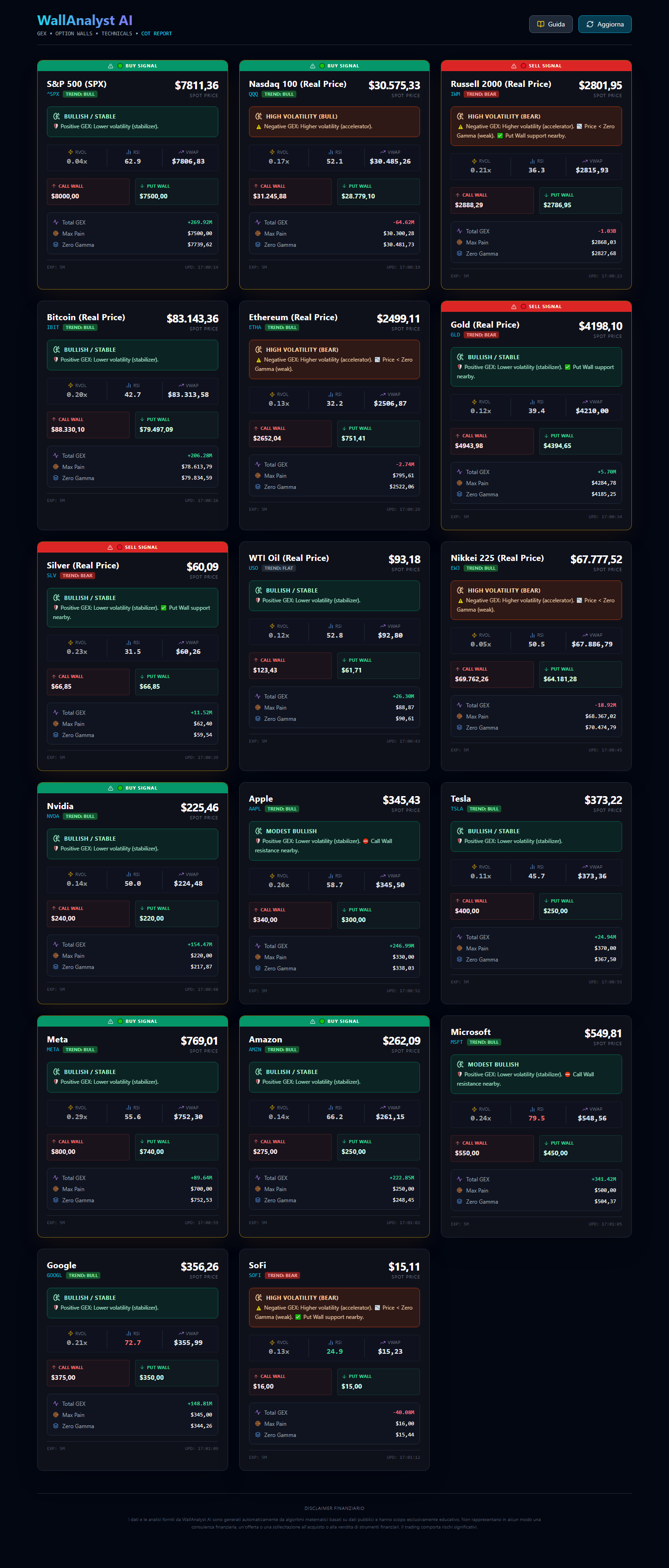Viewport: 669px width, 1568px height.
Task: Click the green dot in Nvidia's BUY SIGNAL banner
Action: [x=120, y=788]
